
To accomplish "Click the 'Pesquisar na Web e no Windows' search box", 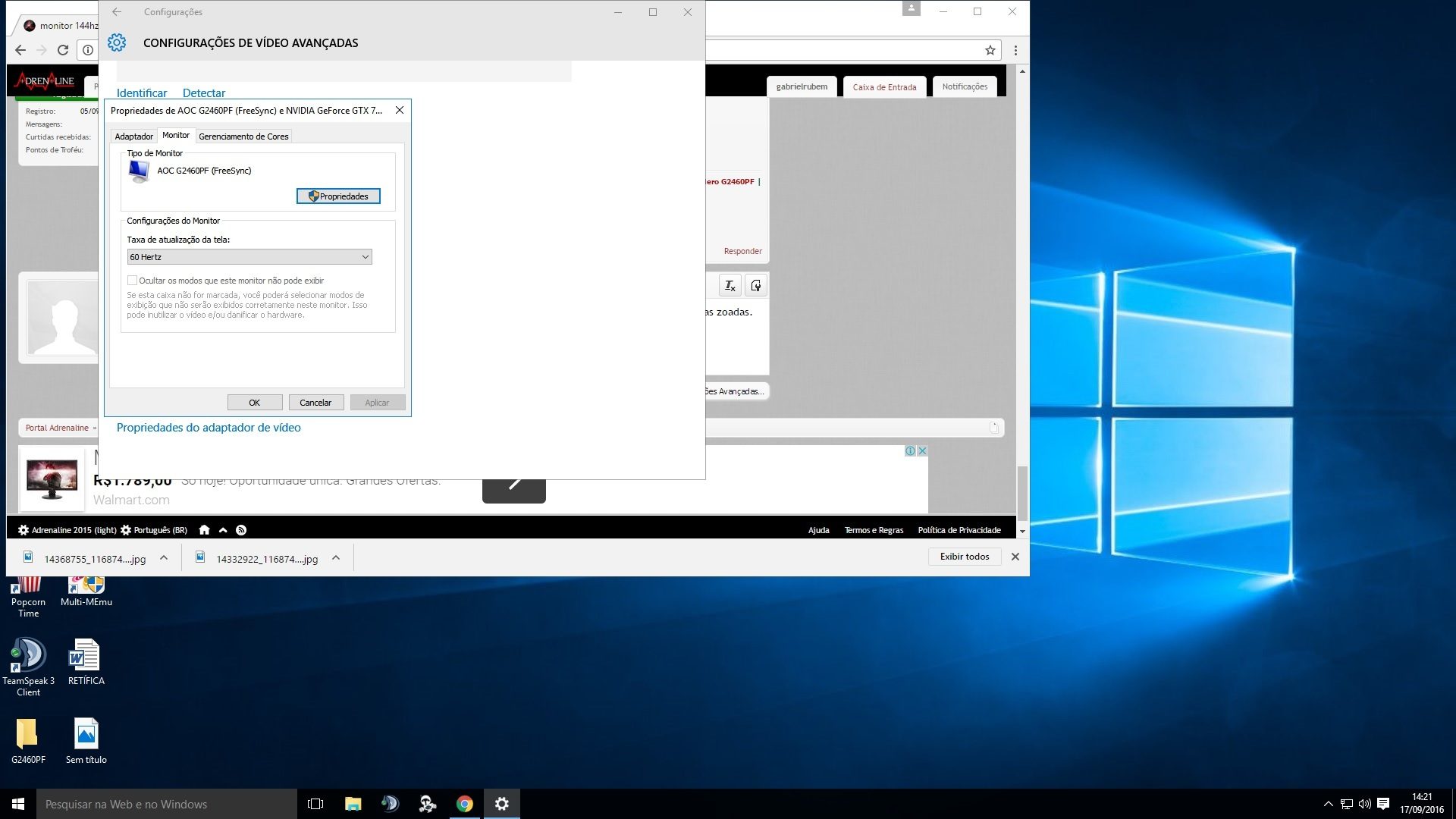I will [x=167, y=804].
